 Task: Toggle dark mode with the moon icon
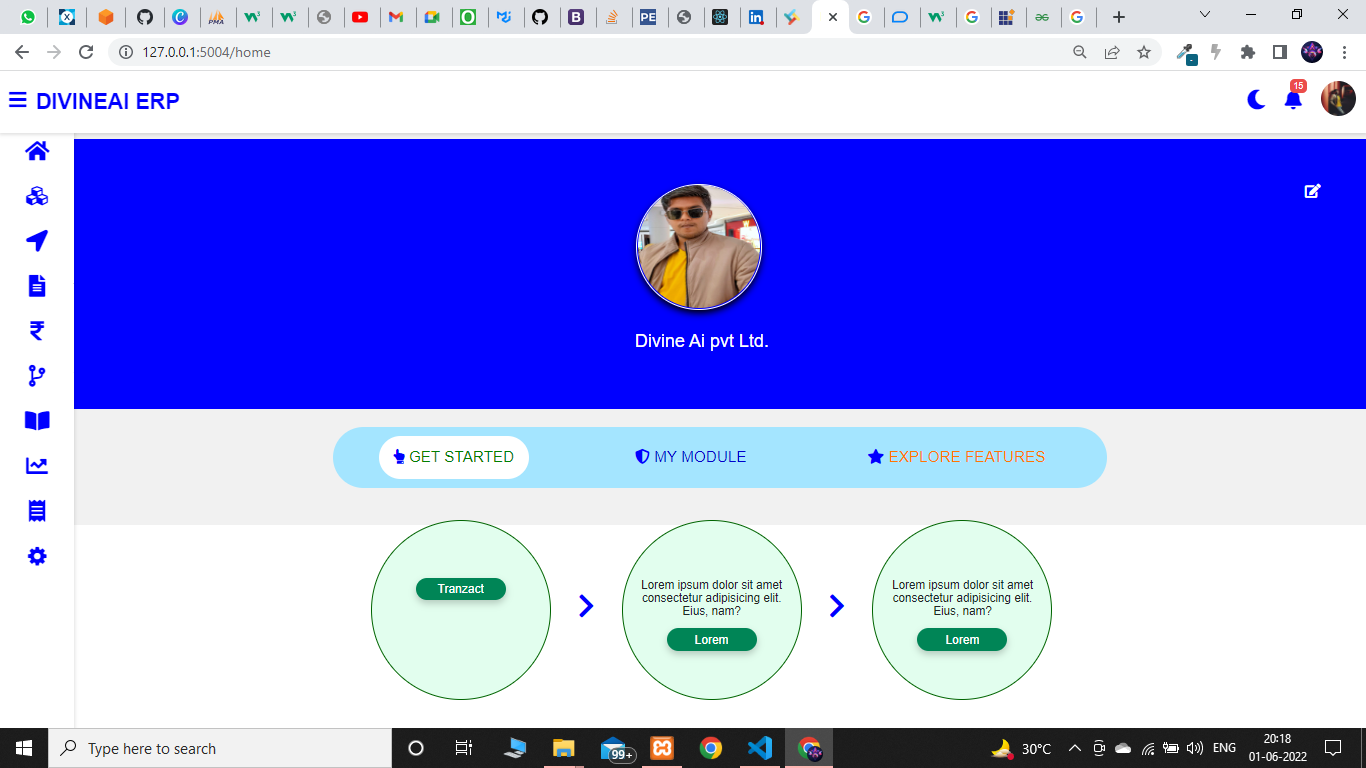[1255, 99]
